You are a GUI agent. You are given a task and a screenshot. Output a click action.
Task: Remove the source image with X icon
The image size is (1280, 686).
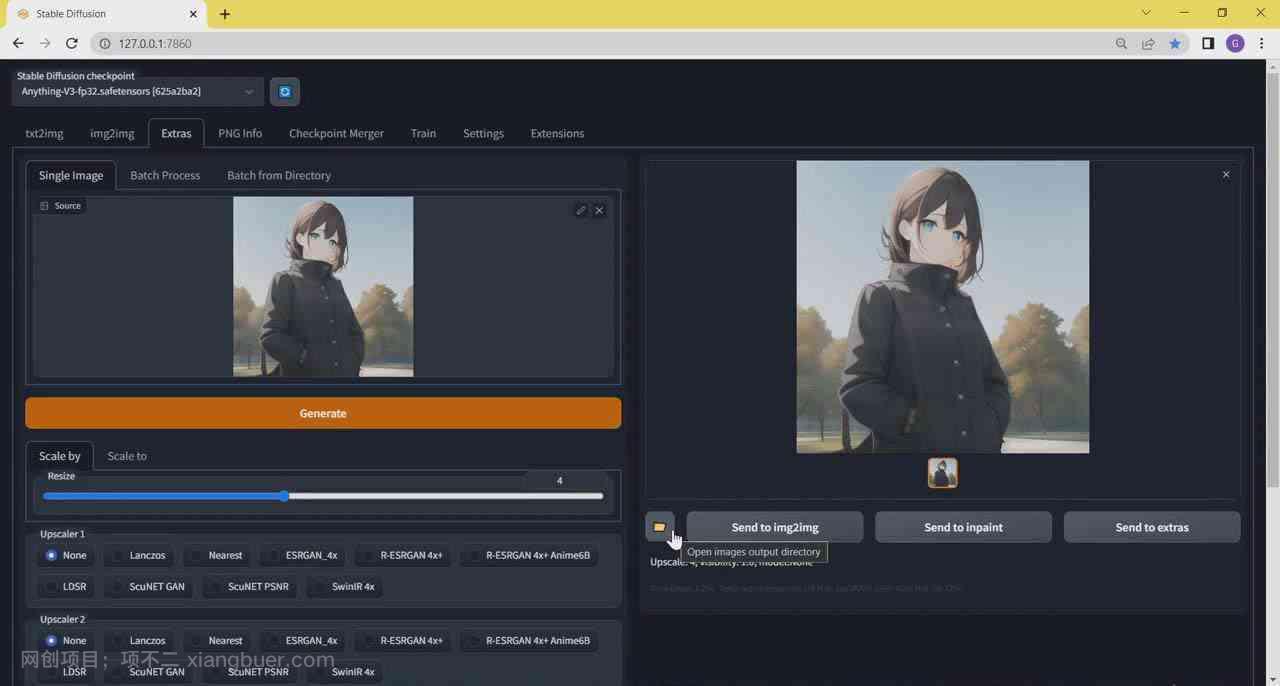coord(599,210)
